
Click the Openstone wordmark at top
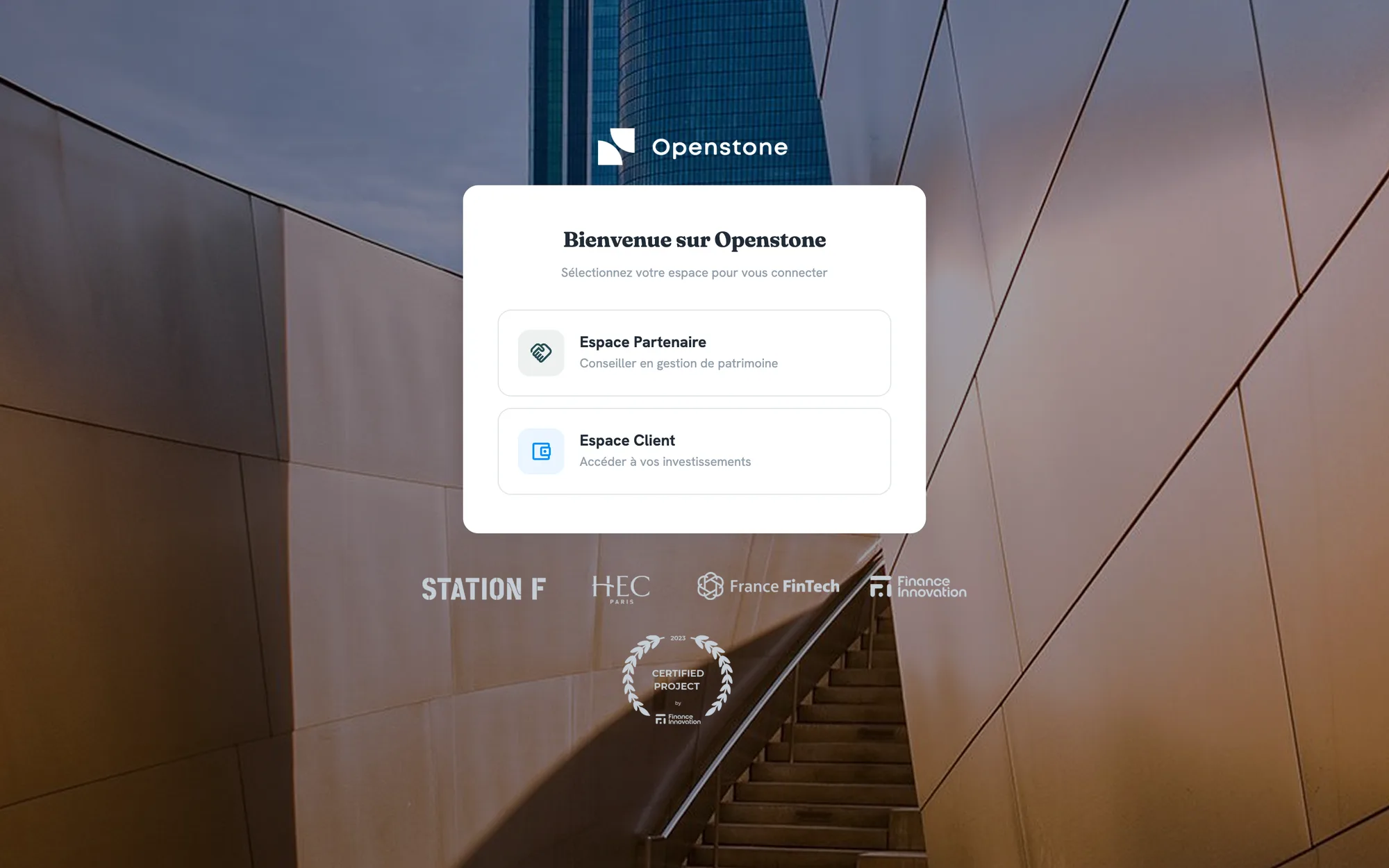coord(720,148)
